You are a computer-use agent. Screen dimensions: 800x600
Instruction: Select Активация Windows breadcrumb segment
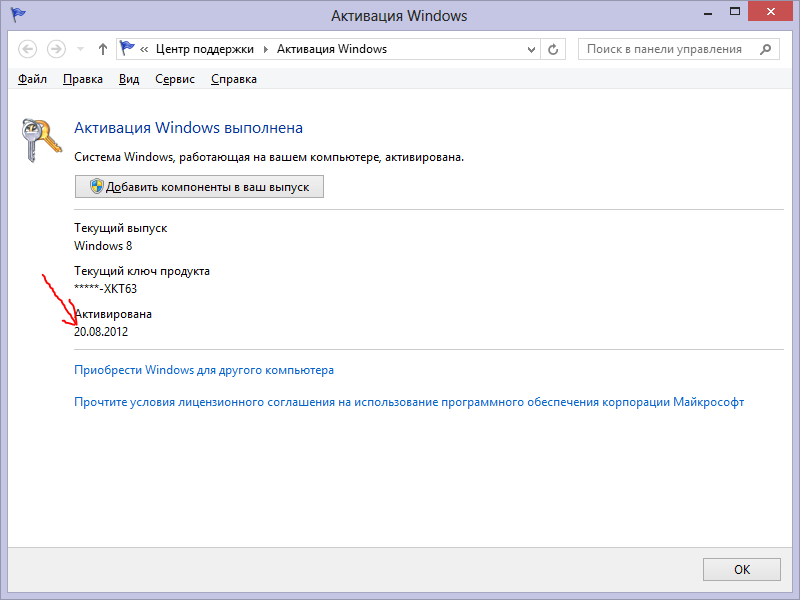point(332,49)
